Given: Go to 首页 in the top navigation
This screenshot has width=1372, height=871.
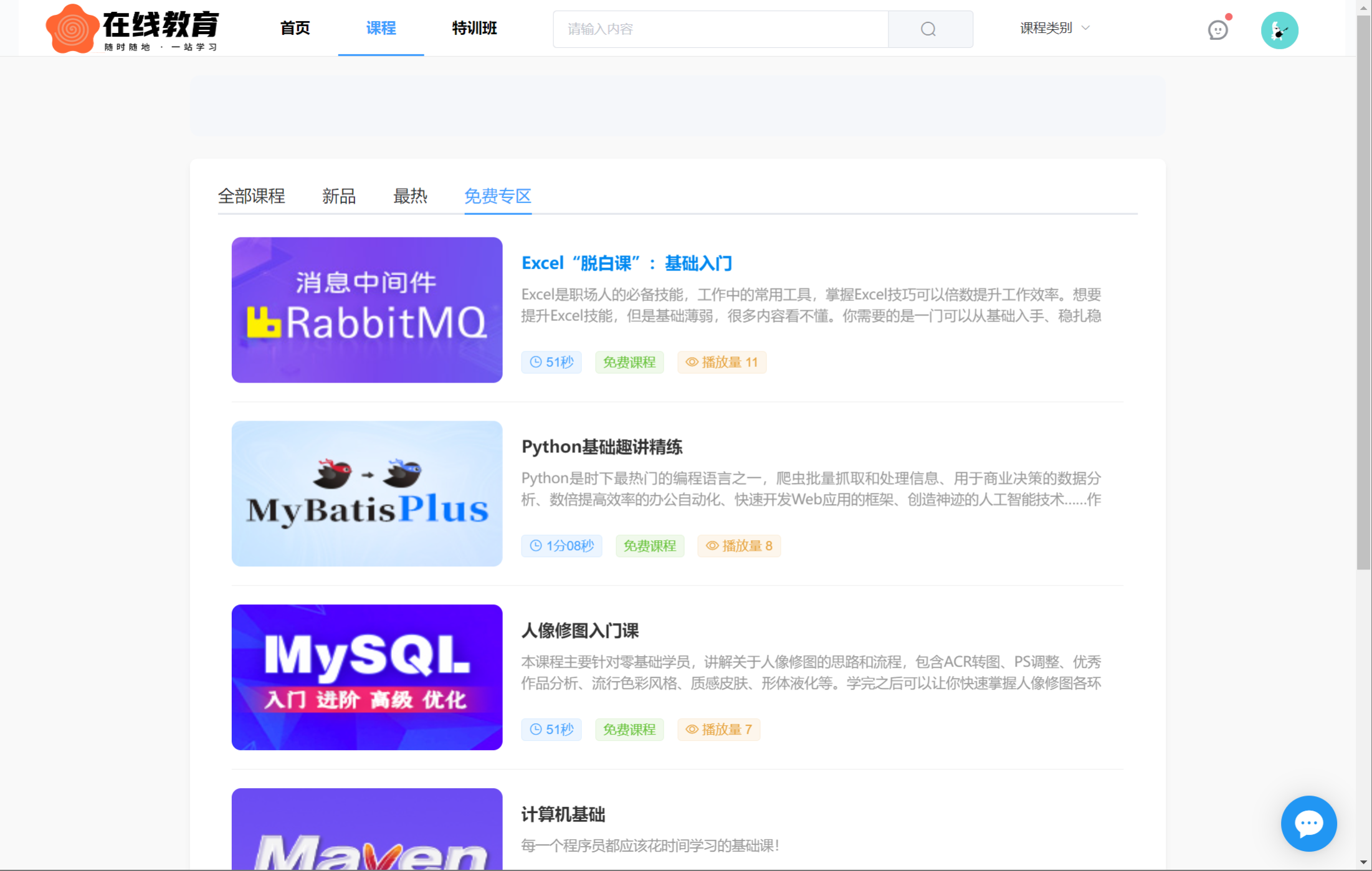Looking at the screenshot, I should click(x=295, y=28).
